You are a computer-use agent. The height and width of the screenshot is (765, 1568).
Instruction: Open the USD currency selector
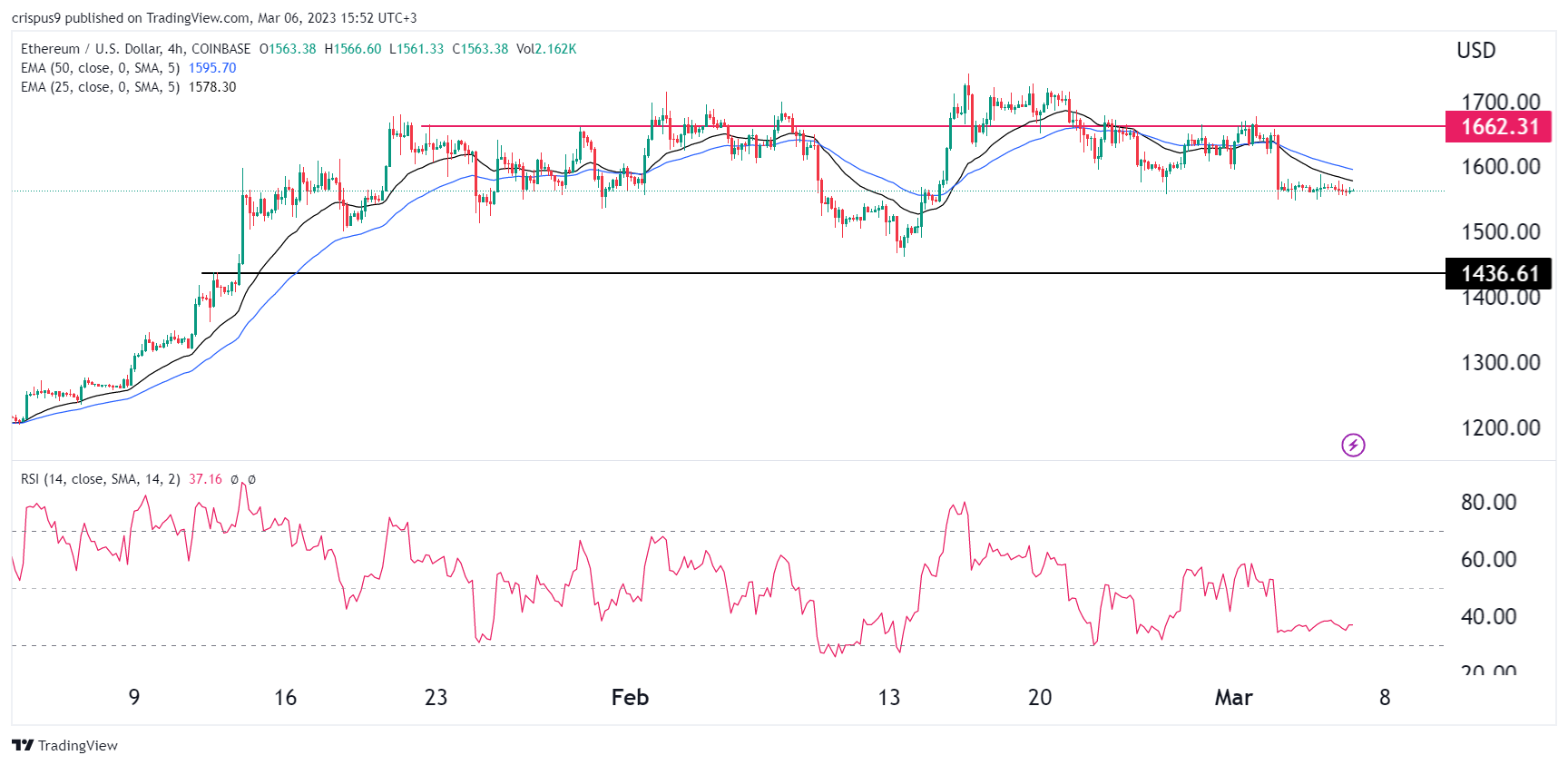click(x=1475, y=51)
